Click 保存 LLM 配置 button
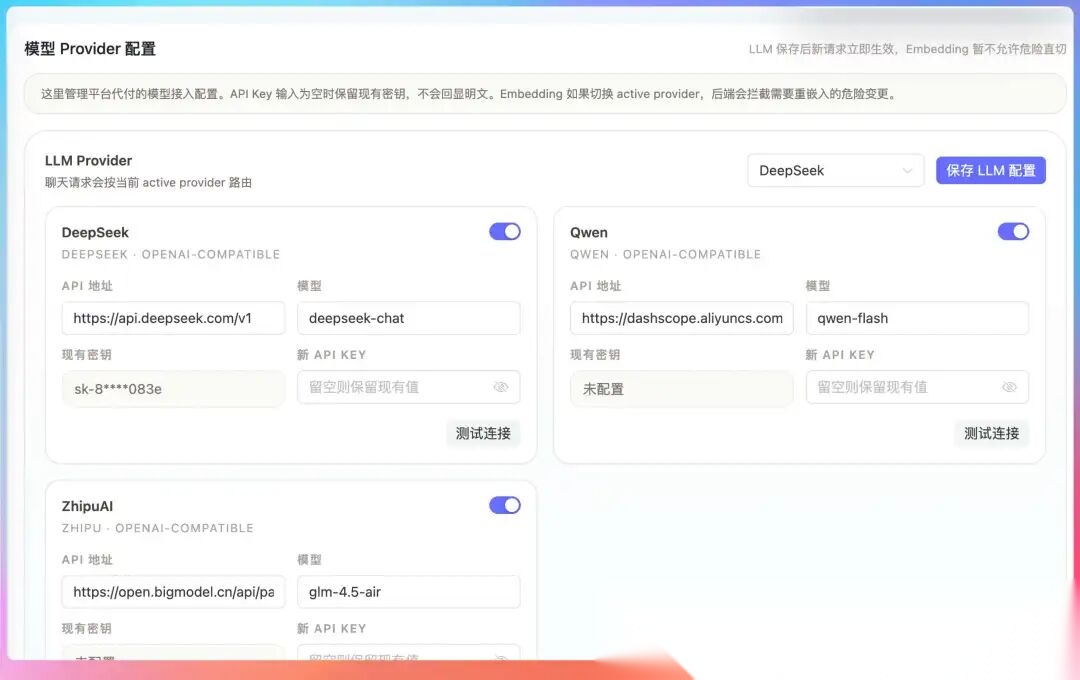 point(990,170)
